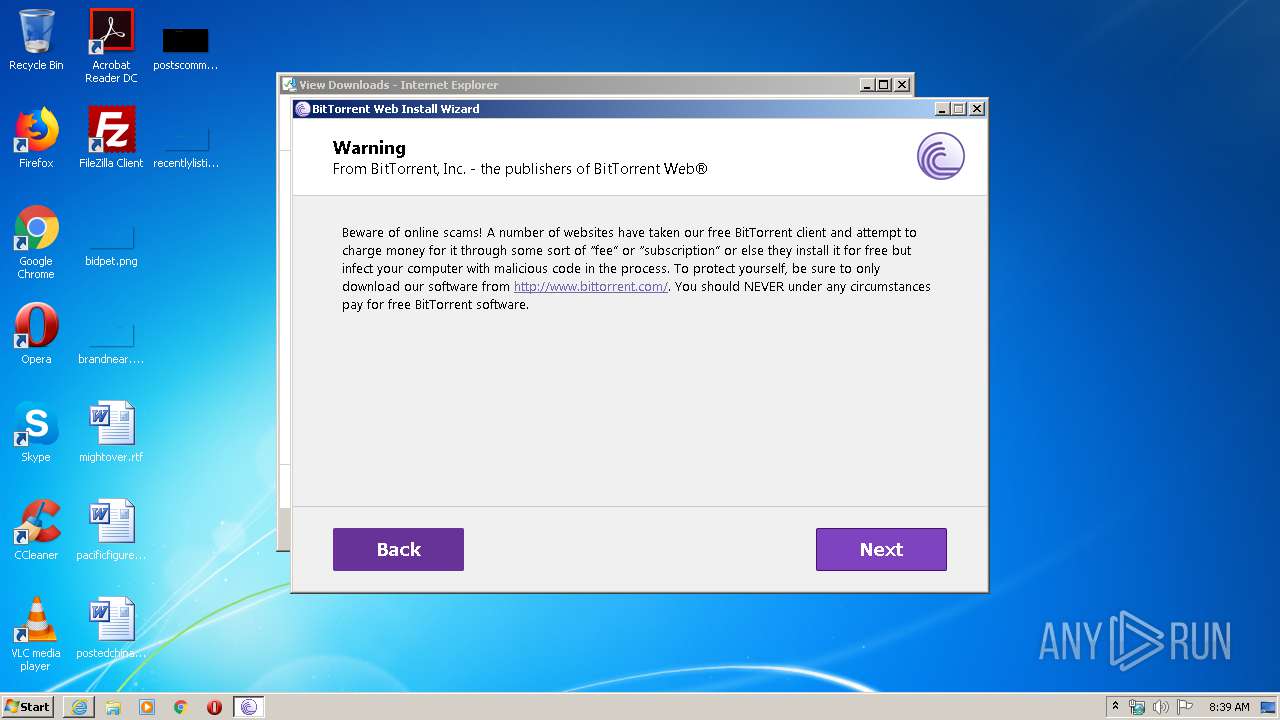This screenshot has height=720, width=1280.
Task: Open the Recycle Bin desktop icon
Action: coord(36,41)
